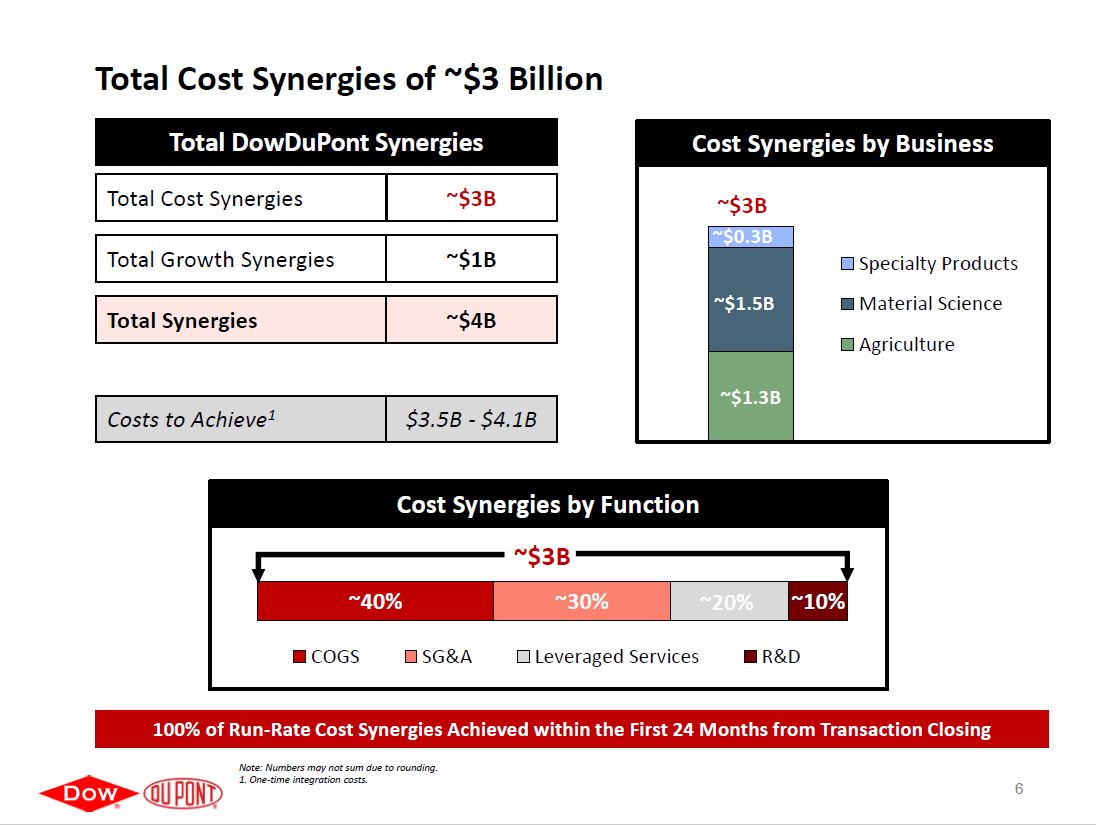Click the Leveraged Services legend square

click(523, 657)
